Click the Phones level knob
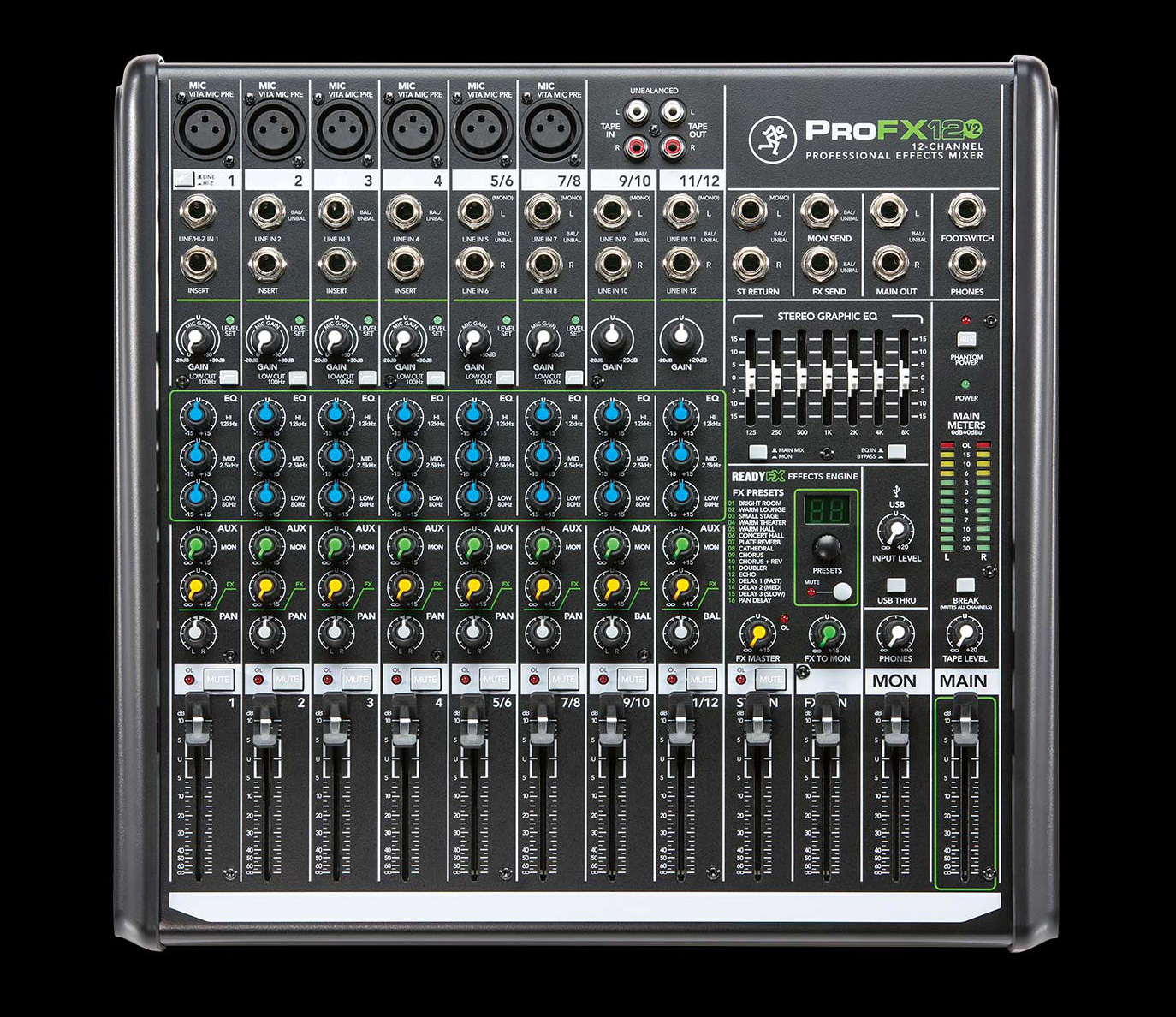 [895, 634]
